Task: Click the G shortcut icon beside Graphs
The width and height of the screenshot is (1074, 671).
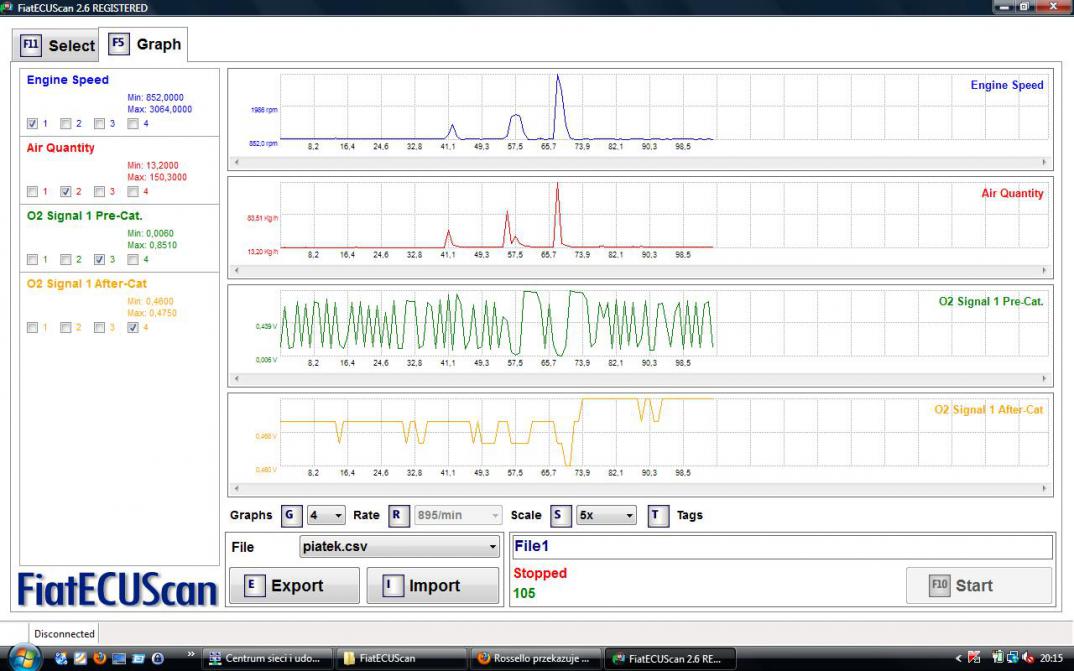Action: coord(290,515)
